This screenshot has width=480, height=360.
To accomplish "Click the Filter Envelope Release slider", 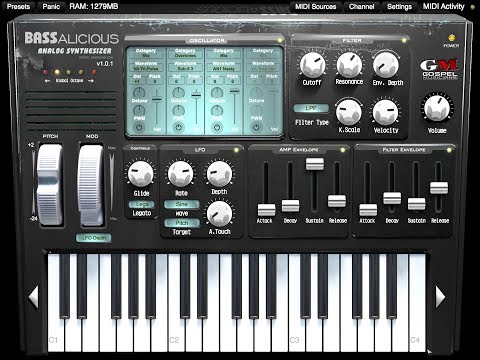I will click(x=439, y=188).
